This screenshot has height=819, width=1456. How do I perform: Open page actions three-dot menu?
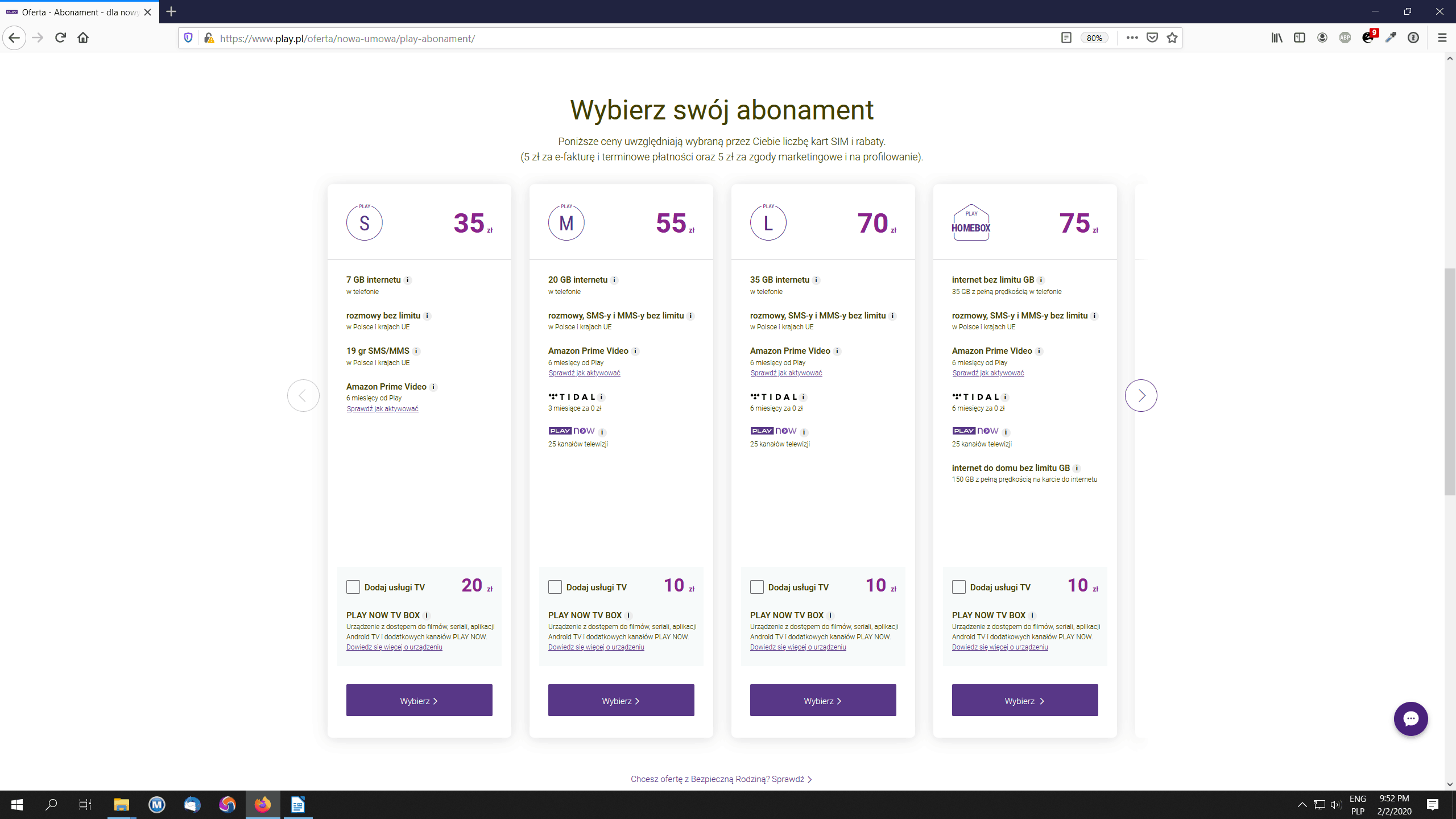[1132, 38]
